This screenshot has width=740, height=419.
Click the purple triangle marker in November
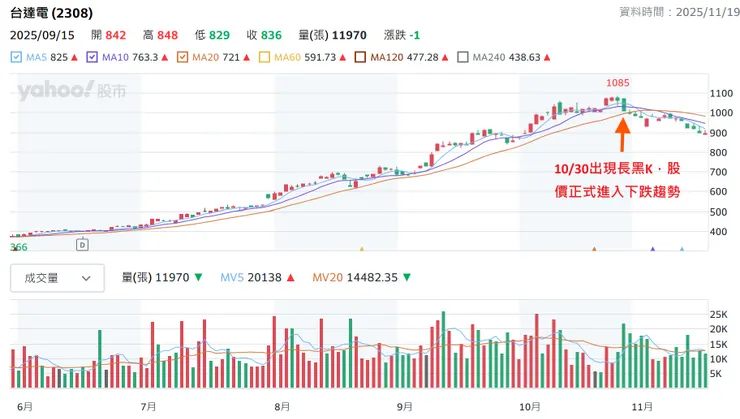coord(653,249)
